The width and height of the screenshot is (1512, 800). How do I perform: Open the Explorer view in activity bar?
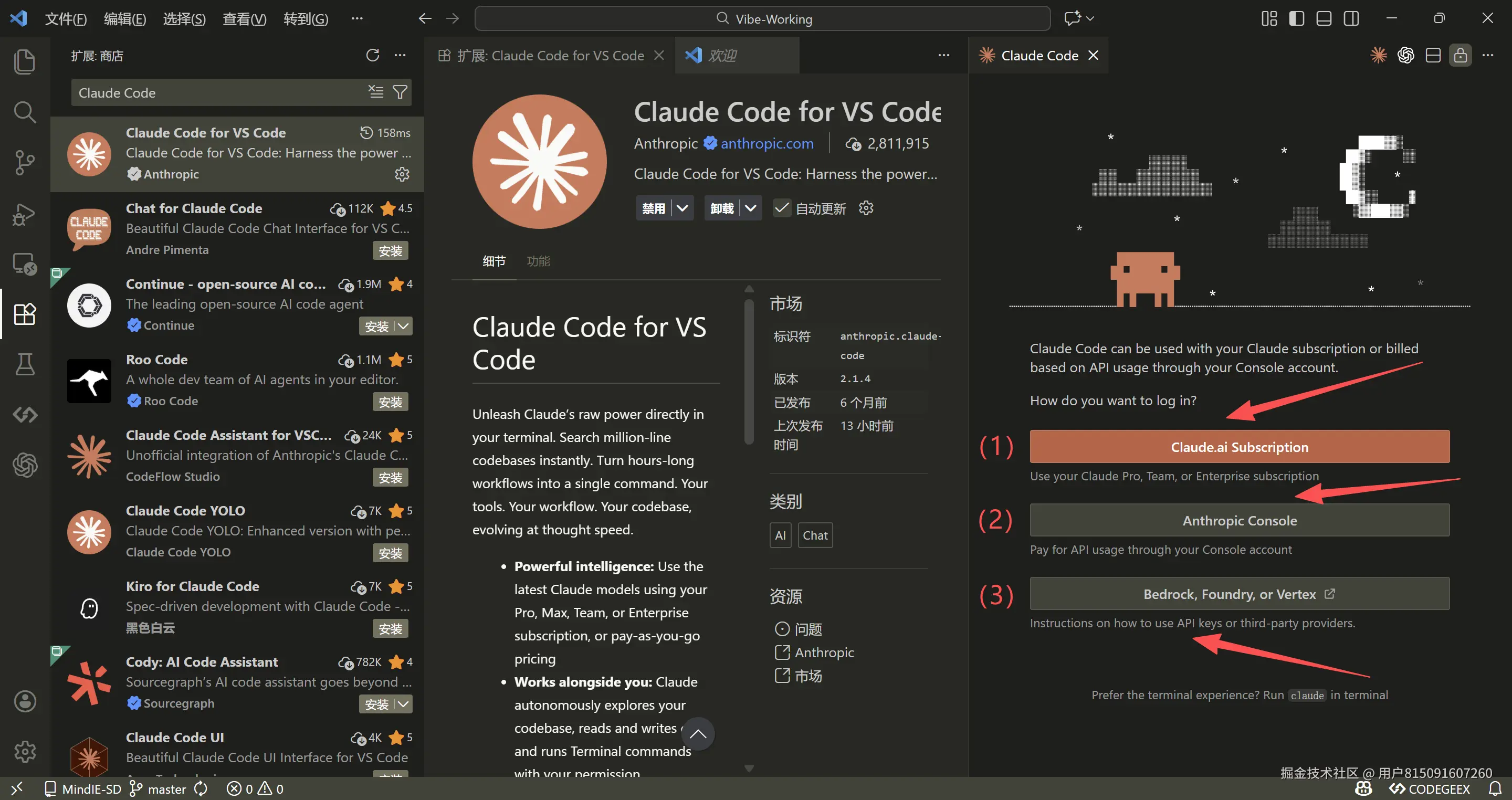click(25, 61)
